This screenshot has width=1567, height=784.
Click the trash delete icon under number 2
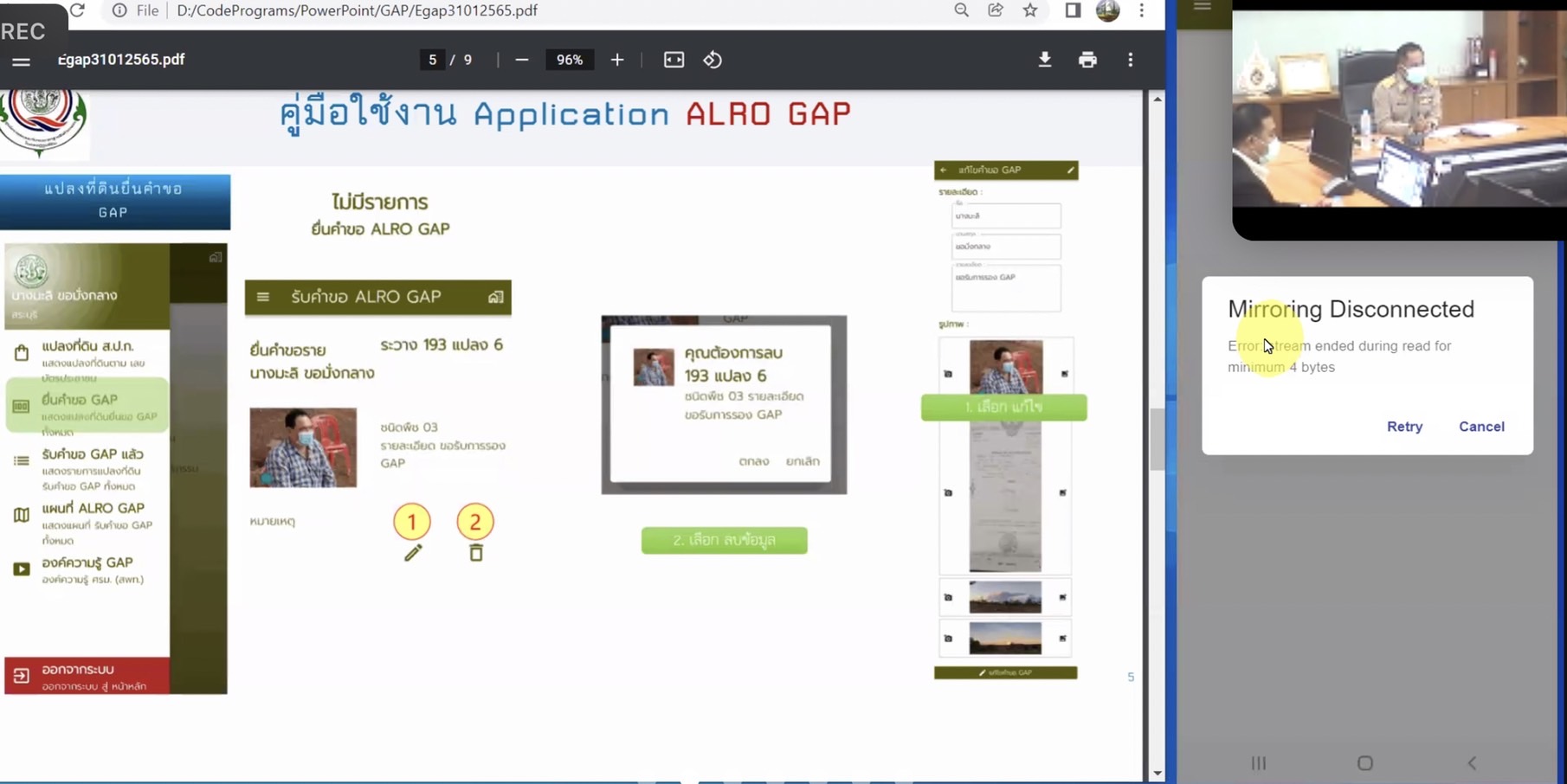click(475, 553)
